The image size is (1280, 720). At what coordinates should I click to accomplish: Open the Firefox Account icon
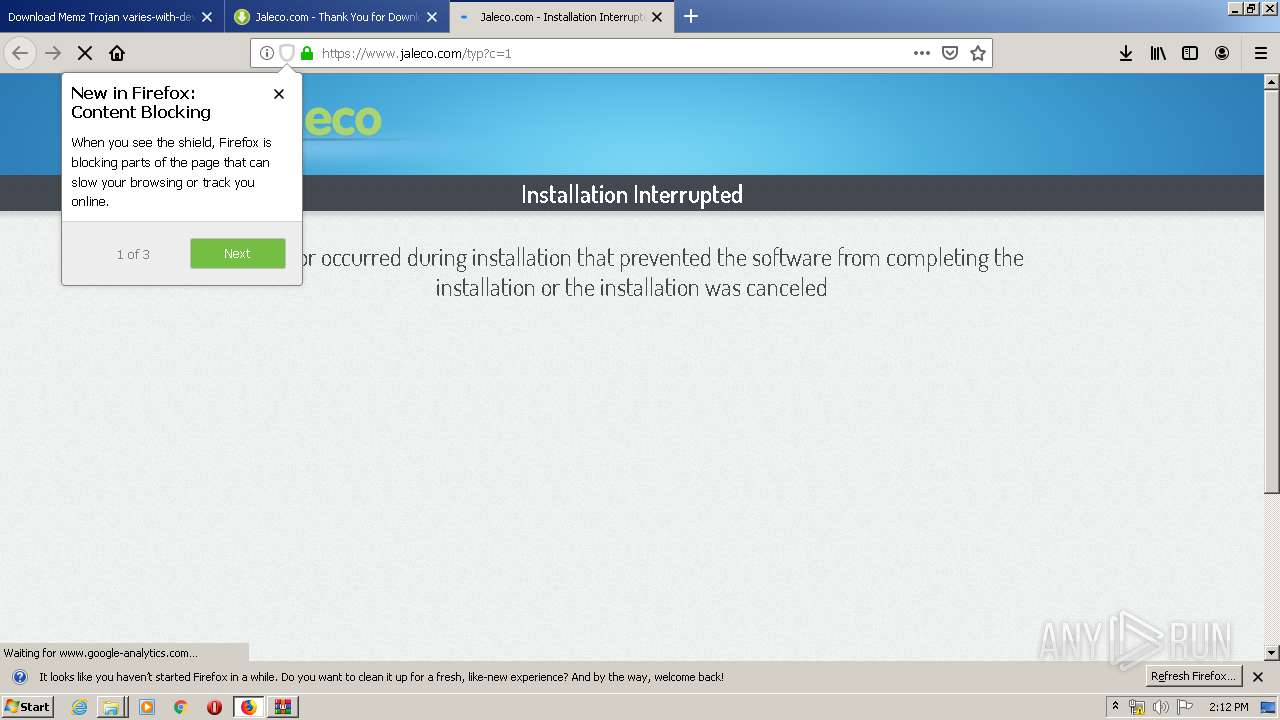pos(1222,53)
